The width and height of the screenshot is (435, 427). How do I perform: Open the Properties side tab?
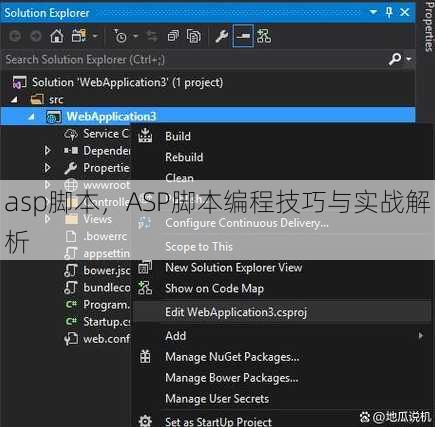[x=429, y=26]
